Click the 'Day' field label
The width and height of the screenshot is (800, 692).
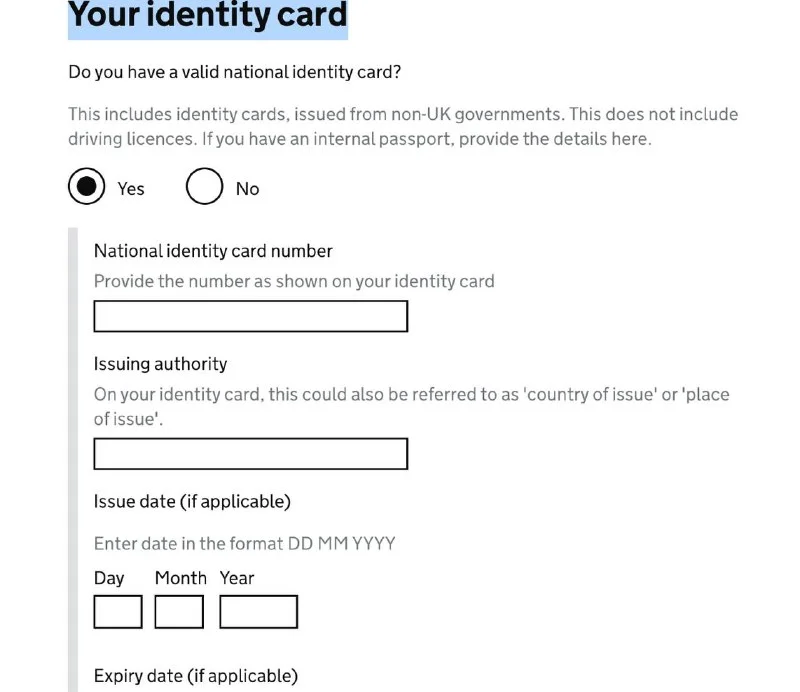tap(109, 578)
